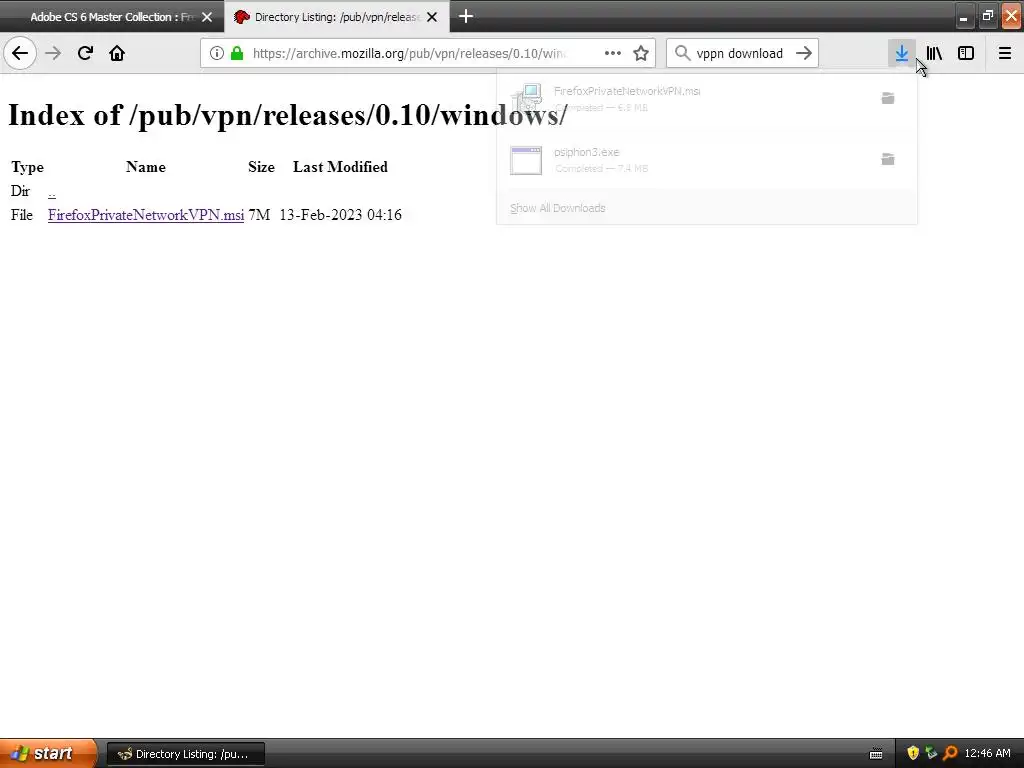This screenshot has width=1024, height=768.
Task: Click the '13-Feb-2023 04:16' last modified text
Action: (x=340, y=215)
